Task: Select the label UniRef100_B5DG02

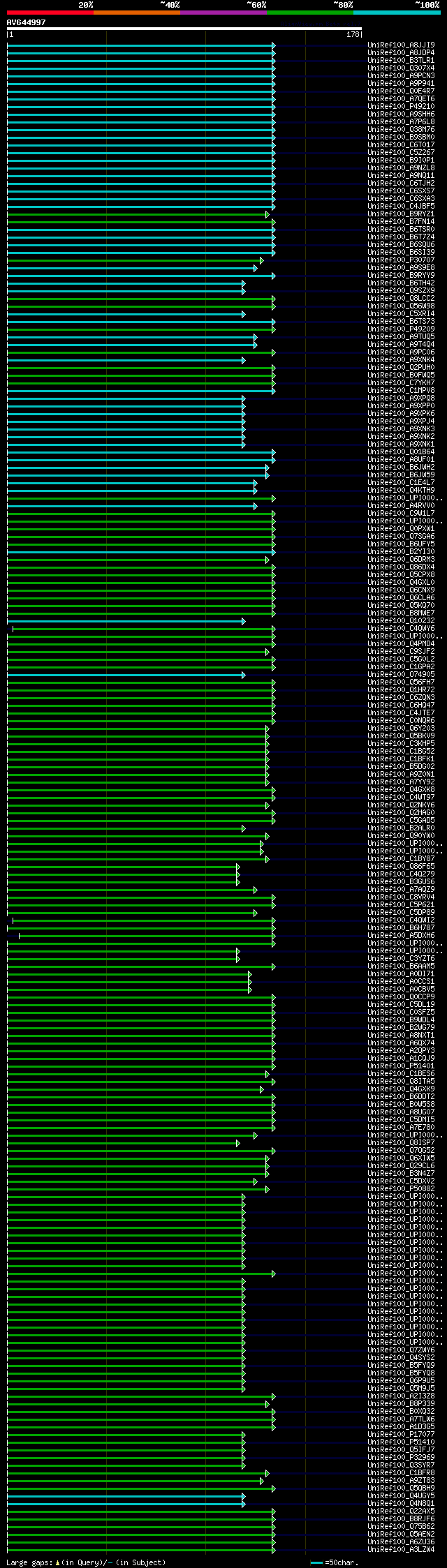Action: (401, 767)
